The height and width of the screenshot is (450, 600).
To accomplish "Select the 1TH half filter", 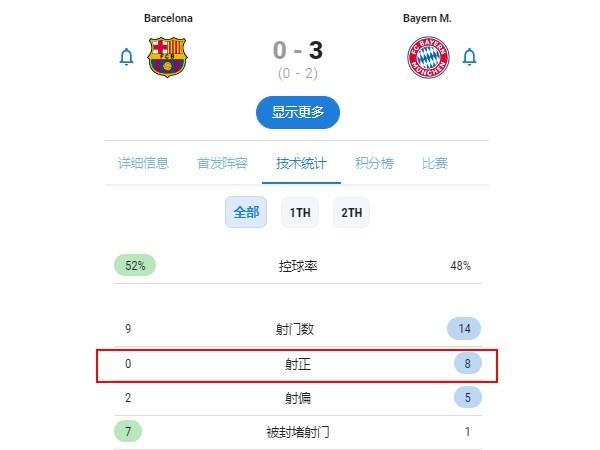I will pyautogui.click(x=300, y=212).
